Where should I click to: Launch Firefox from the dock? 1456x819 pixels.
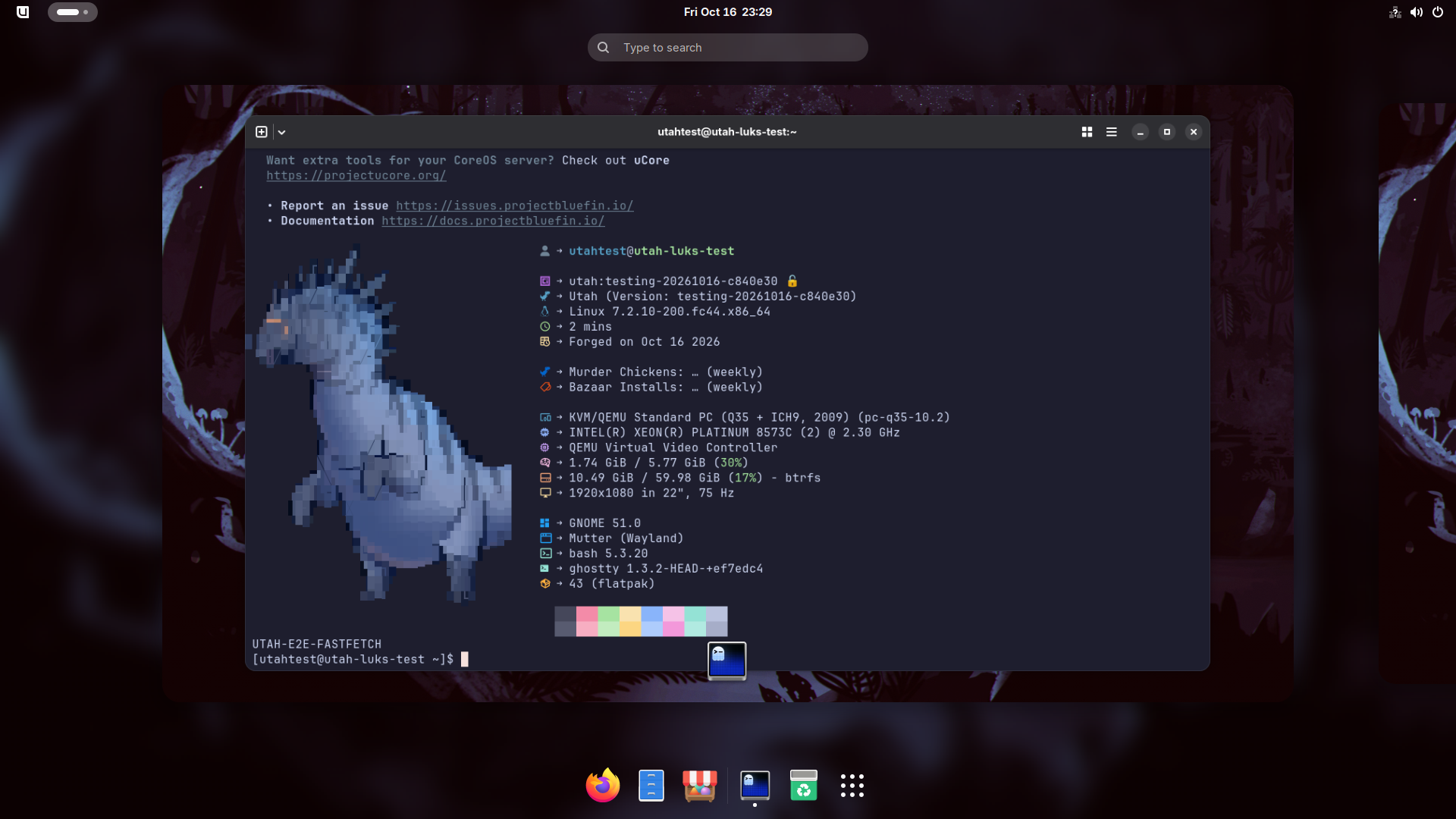(603, 786)
